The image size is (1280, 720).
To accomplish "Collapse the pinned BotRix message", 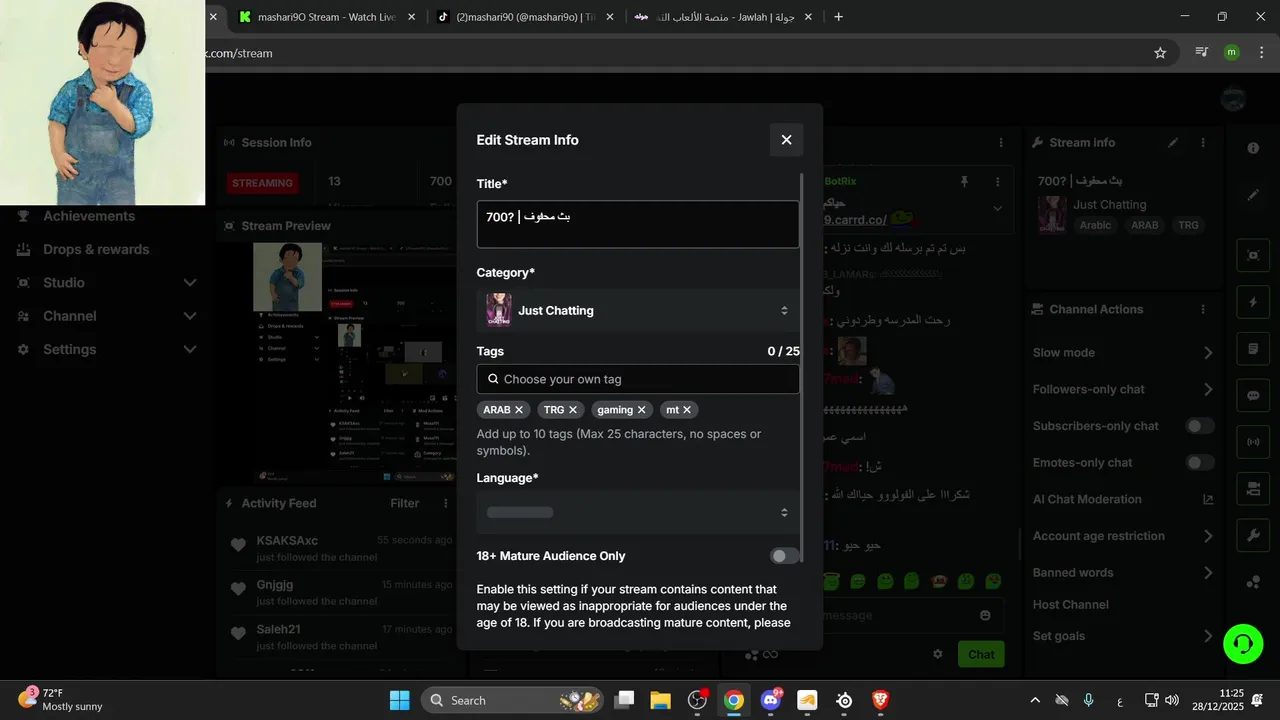I will (997, 209).
